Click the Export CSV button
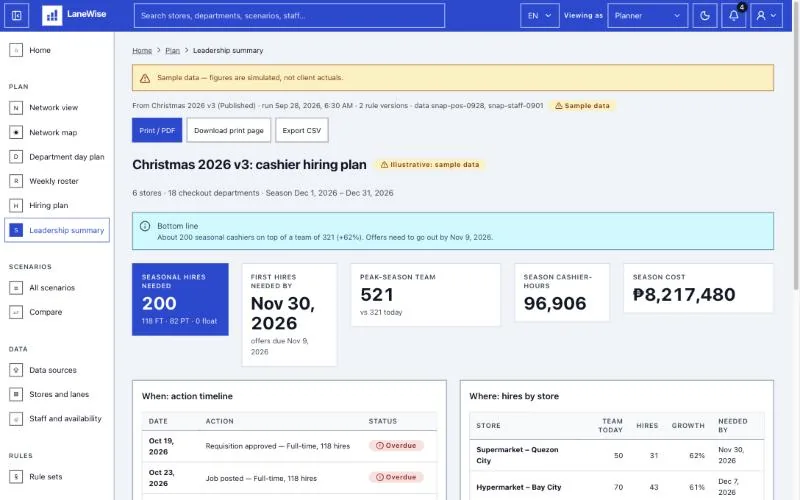 302,131
